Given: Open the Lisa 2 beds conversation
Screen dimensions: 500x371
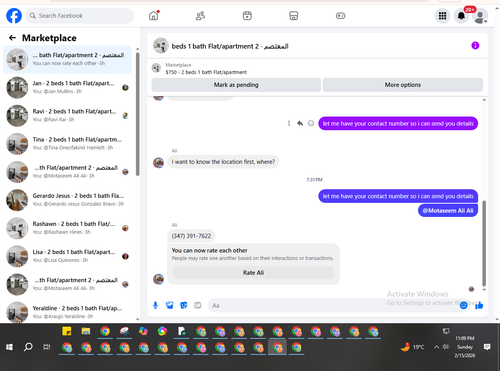Looking at the screenshot, I should (68, 256).
